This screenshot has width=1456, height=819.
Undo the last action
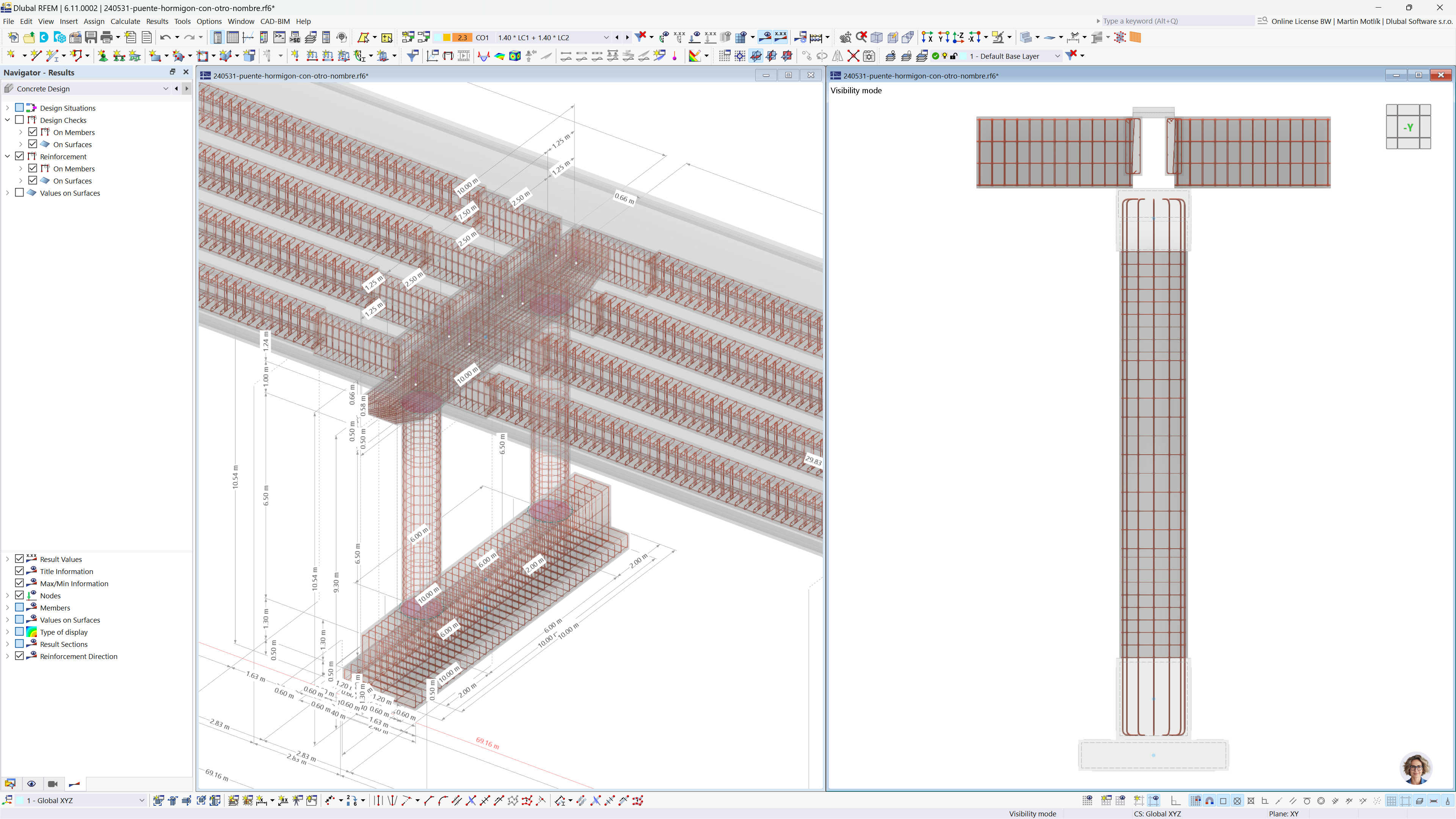click(166, 37)
